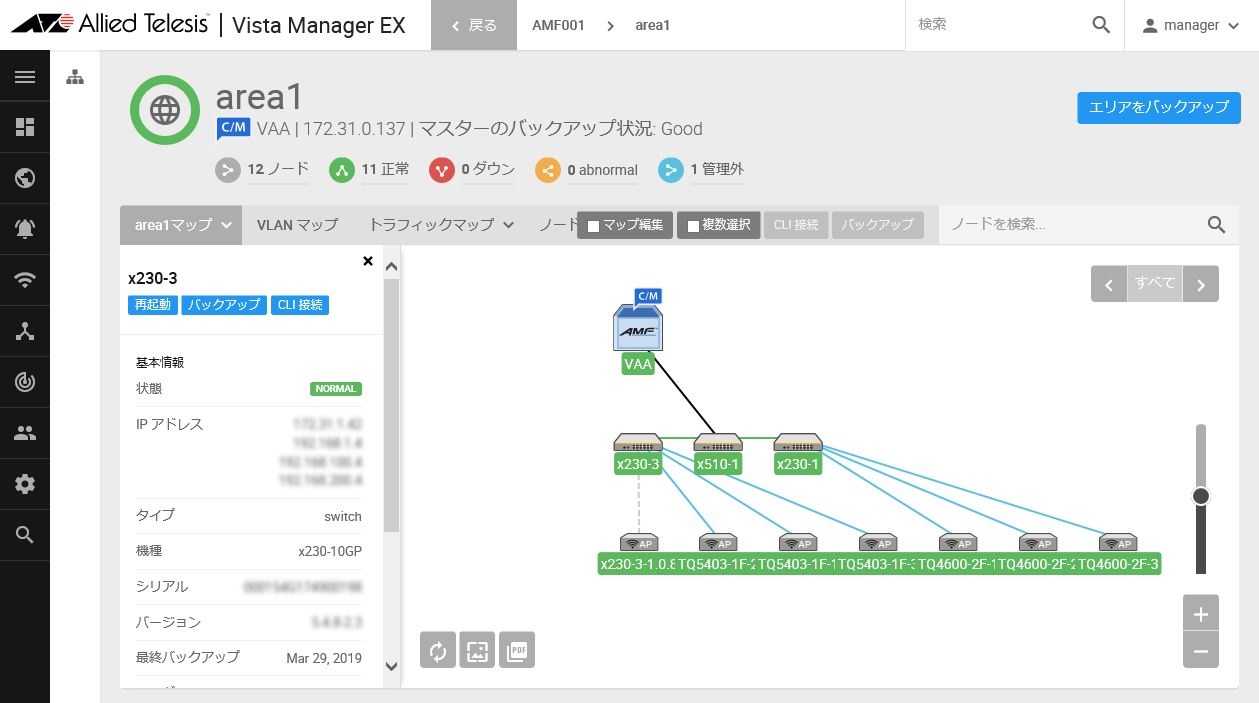Image resolution: width=1259 pixels, height=703 pixels.
Task: Select the x230-1 switch node
Action: coord(798,443)
